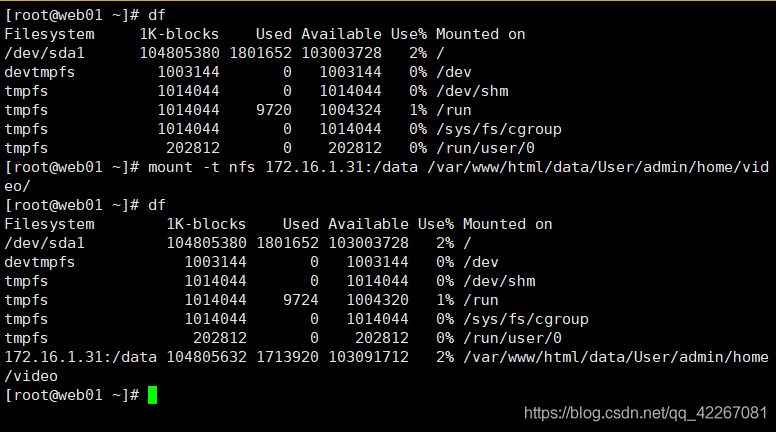776x432 pixels.
Task: Select "172.16.1.31:/data" in the mount command line
Action: click(x=341, y=167)
